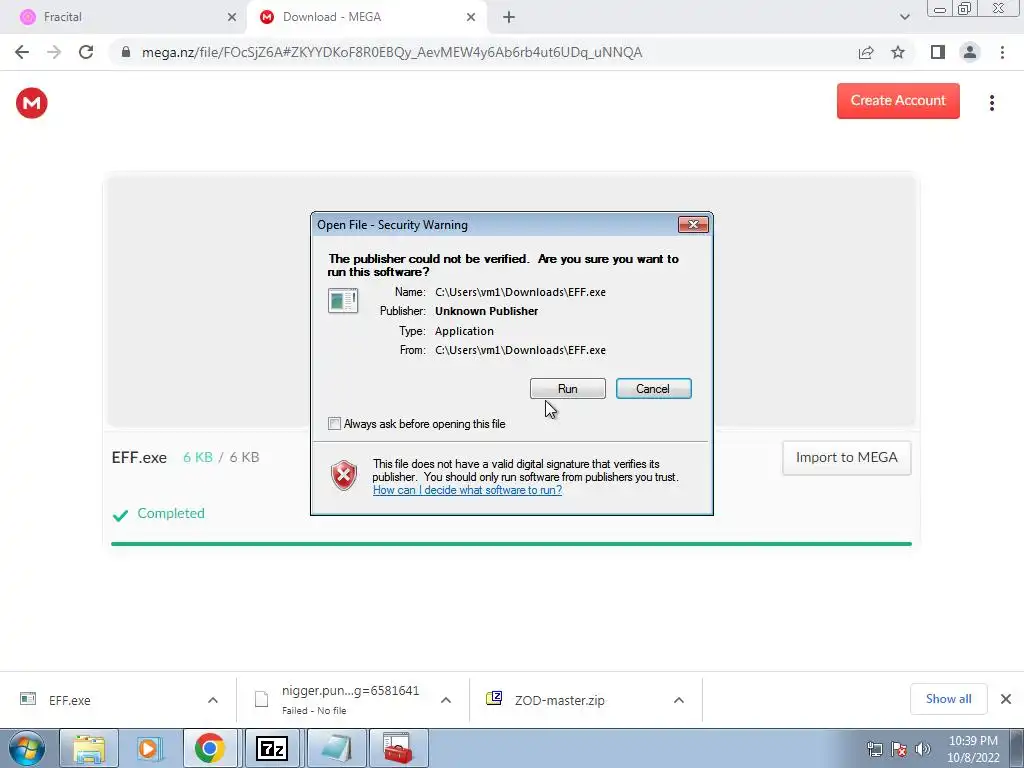Click the Run button in security warning

coord(568,389)
